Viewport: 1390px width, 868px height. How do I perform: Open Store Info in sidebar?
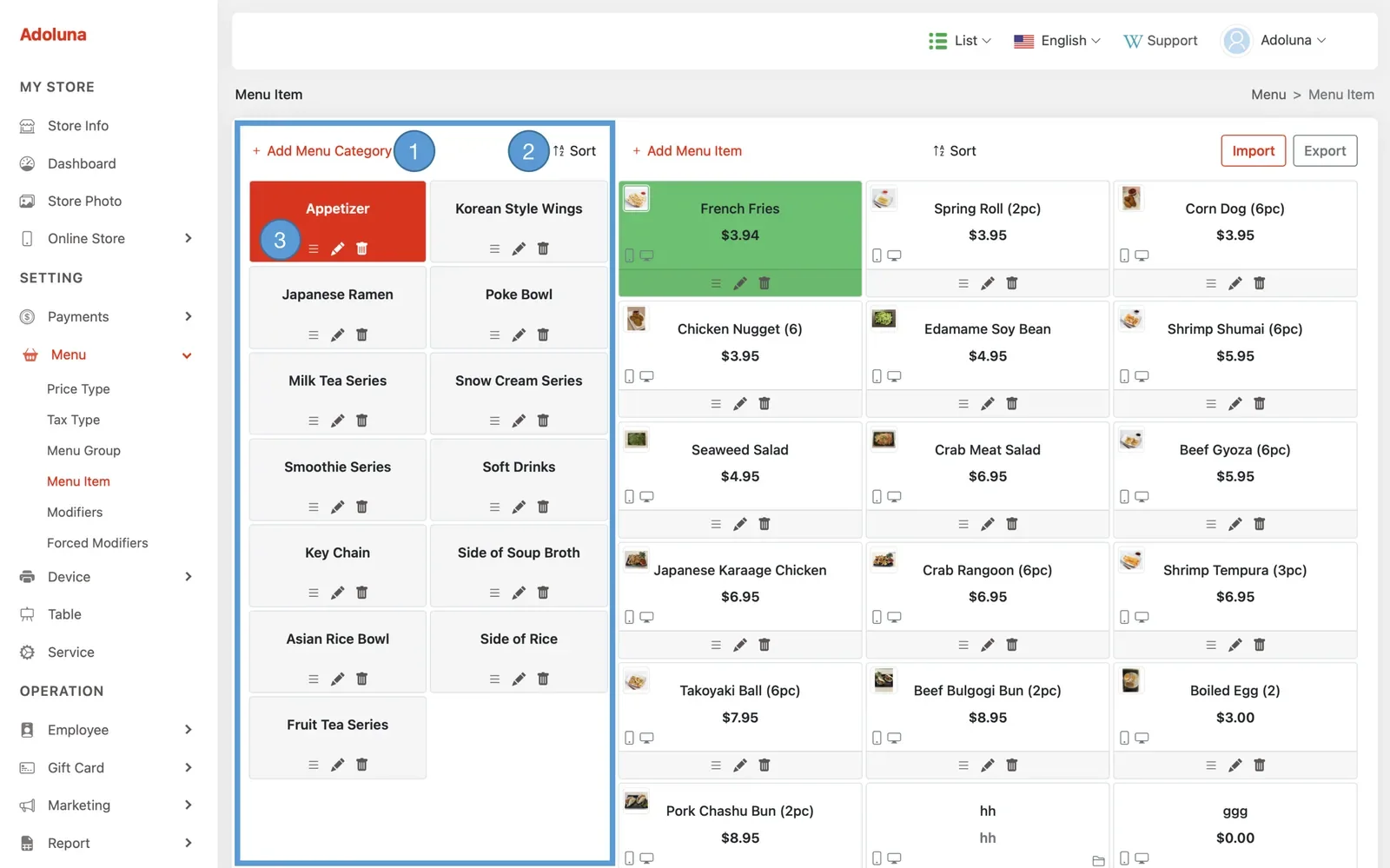point(78,126)
